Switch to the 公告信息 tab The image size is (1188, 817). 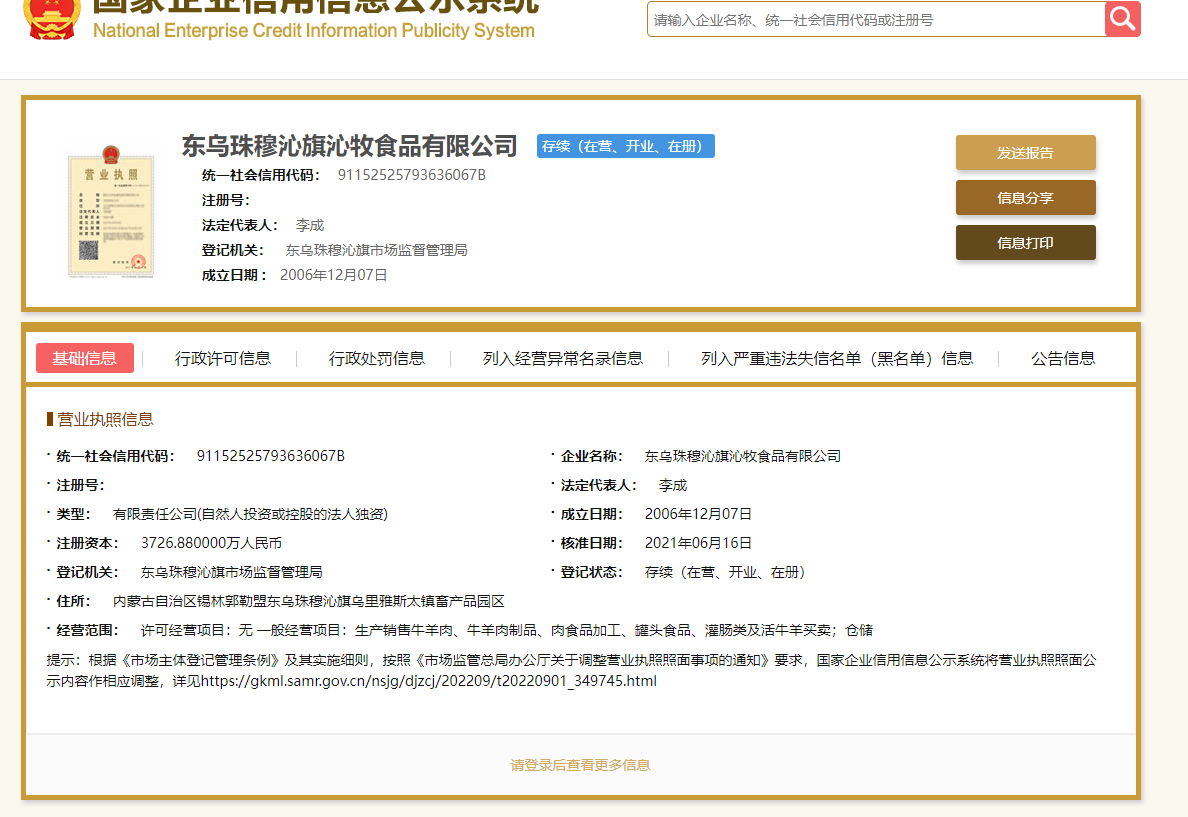coord(1063,358)
